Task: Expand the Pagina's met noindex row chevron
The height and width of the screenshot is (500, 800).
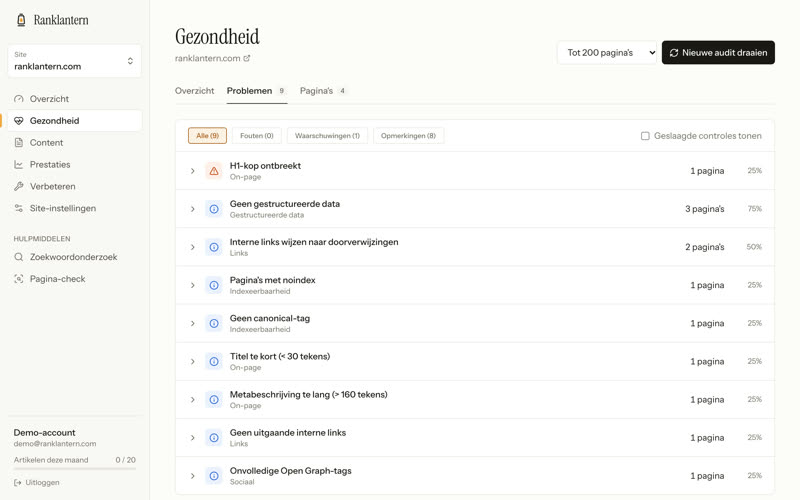Action: (192, 285)
